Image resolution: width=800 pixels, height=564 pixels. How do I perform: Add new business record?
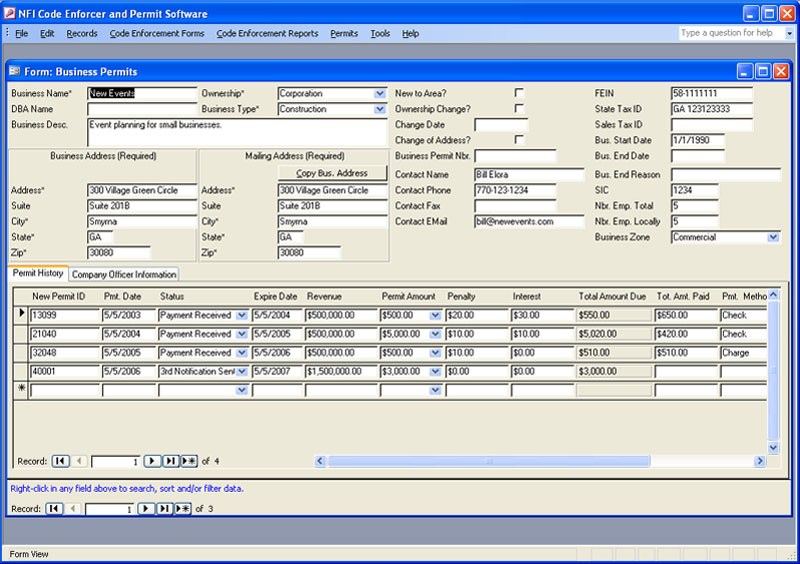pyautogui.click(x=183, y=508)
